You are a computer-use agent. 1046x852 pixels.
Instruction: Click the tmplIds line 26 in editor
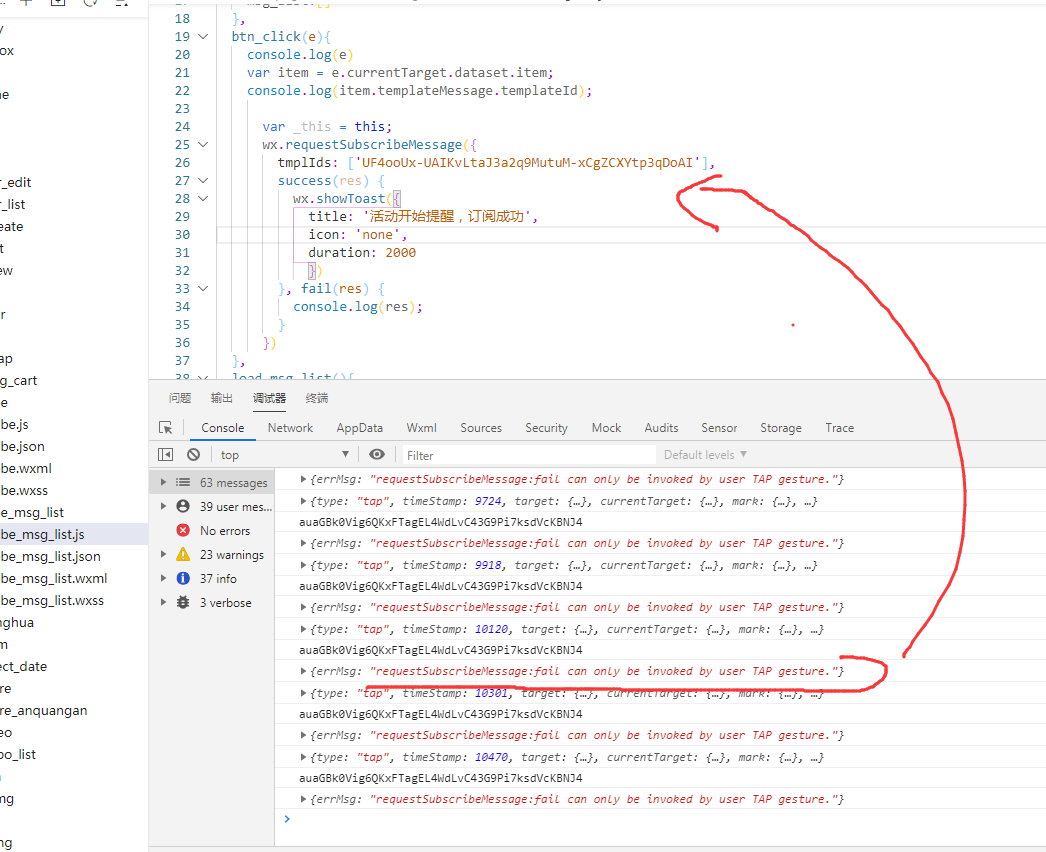pyautogui.click(x=496, y=163)
